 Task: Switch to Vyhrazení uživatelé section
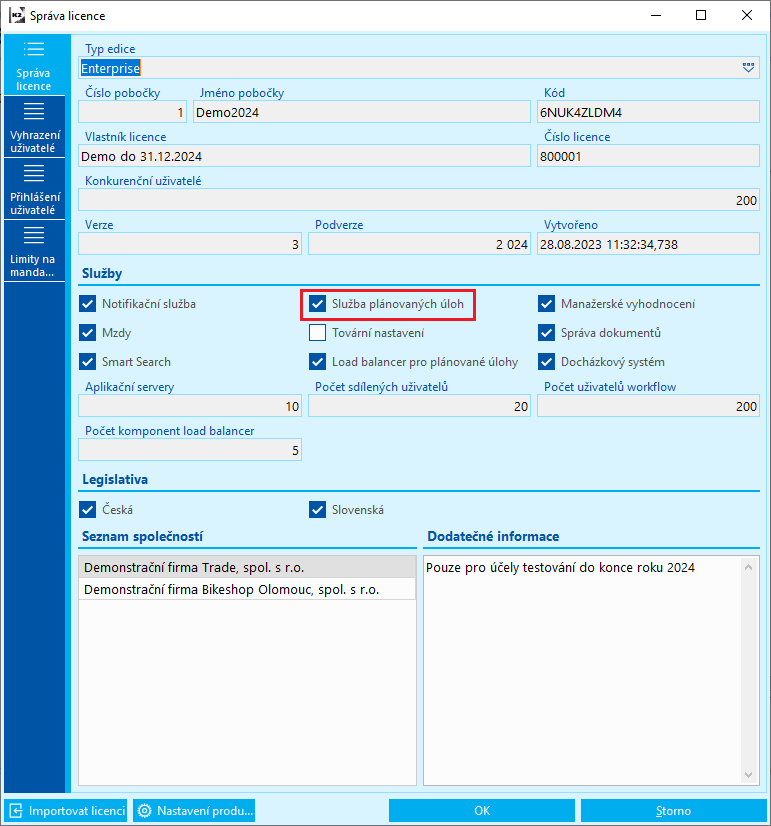coord(34,127)
